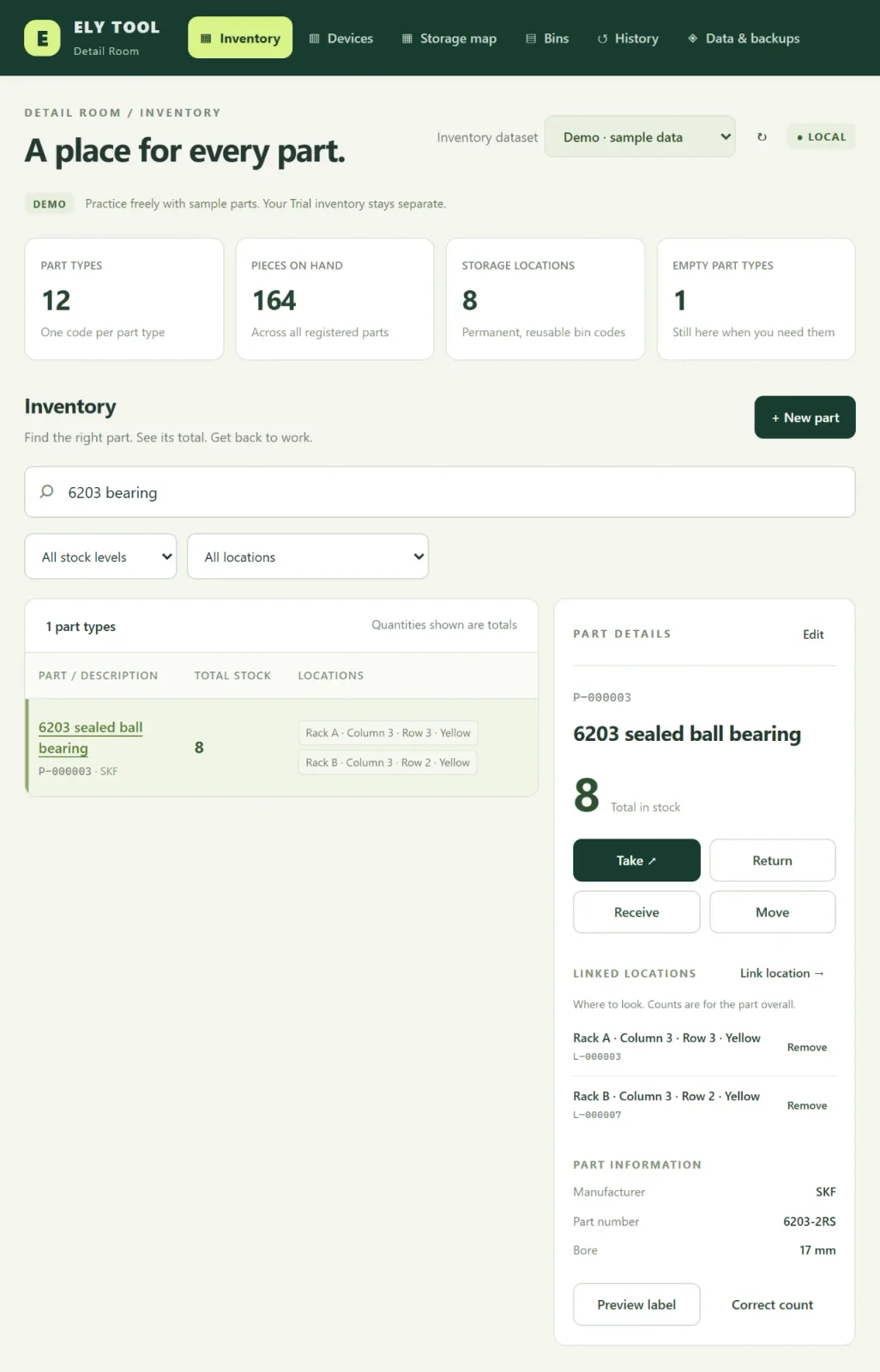Open the Devices tab
The width and height of the screenshot is (880, 1372).
point(341,38)
